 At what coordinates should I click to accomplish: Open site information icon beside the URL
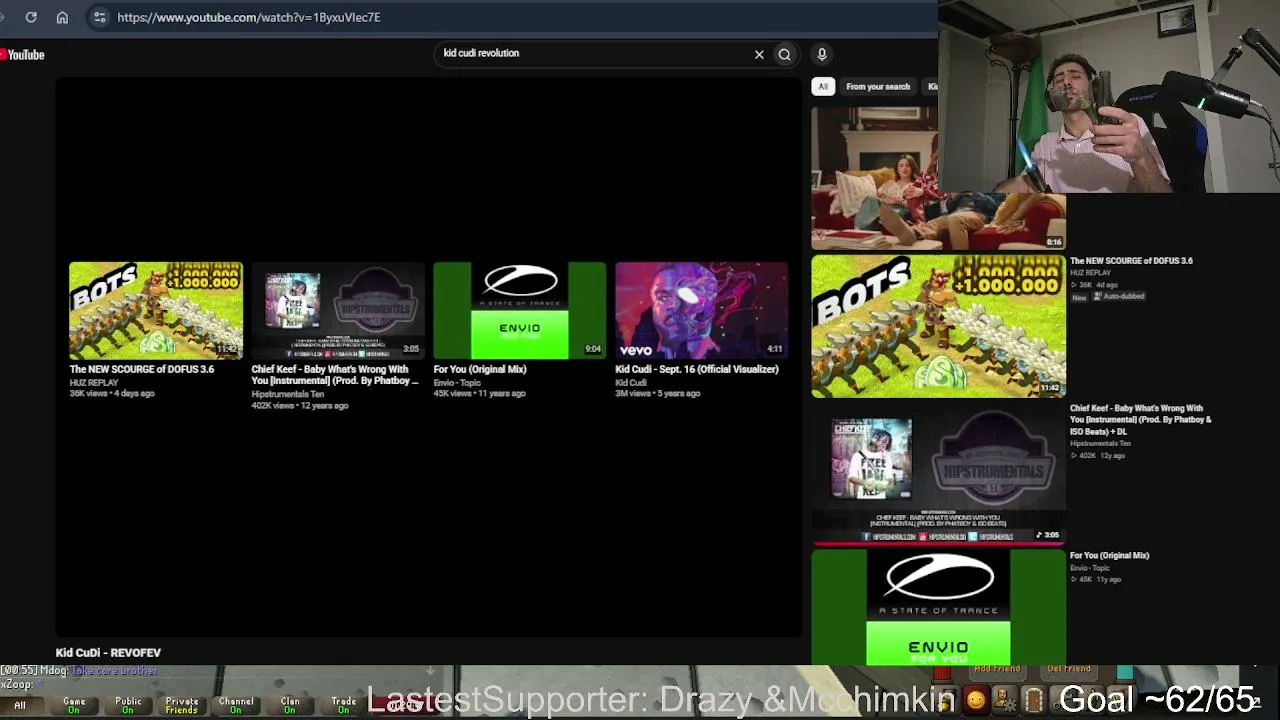click(99, 17)
